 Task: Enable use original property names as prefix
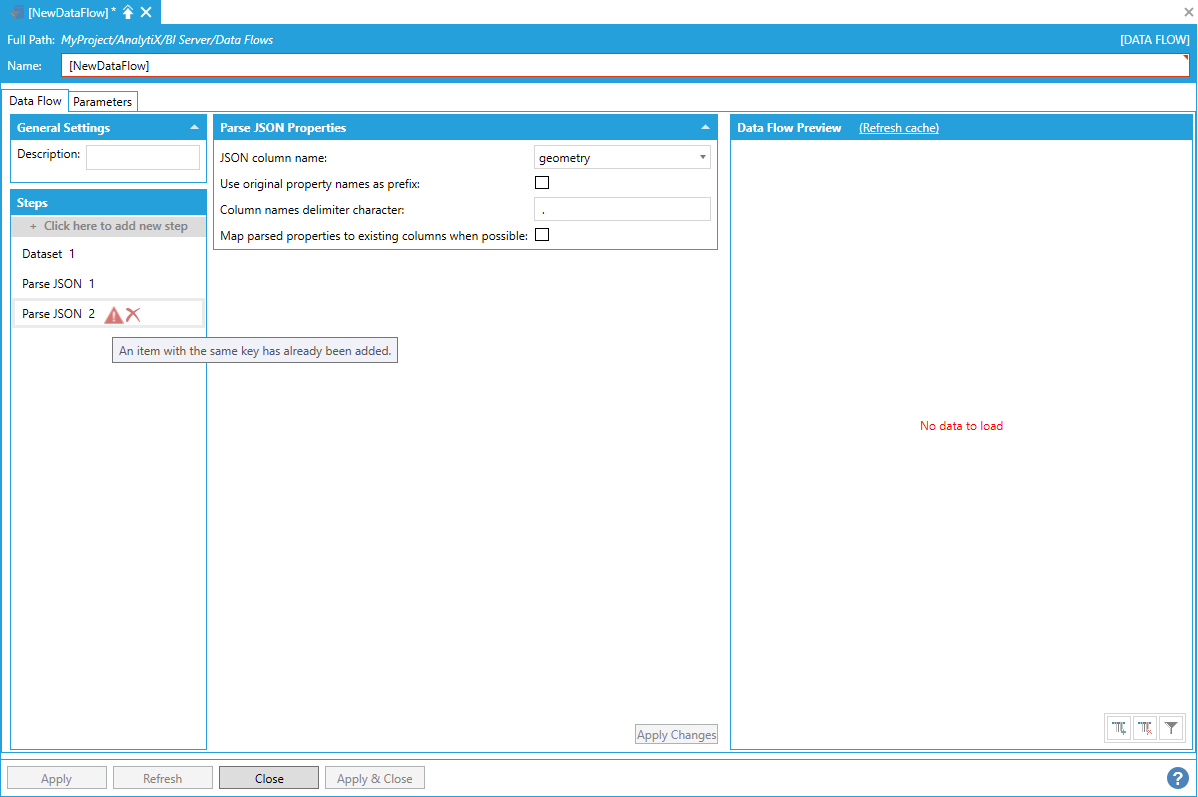point(542,183)
